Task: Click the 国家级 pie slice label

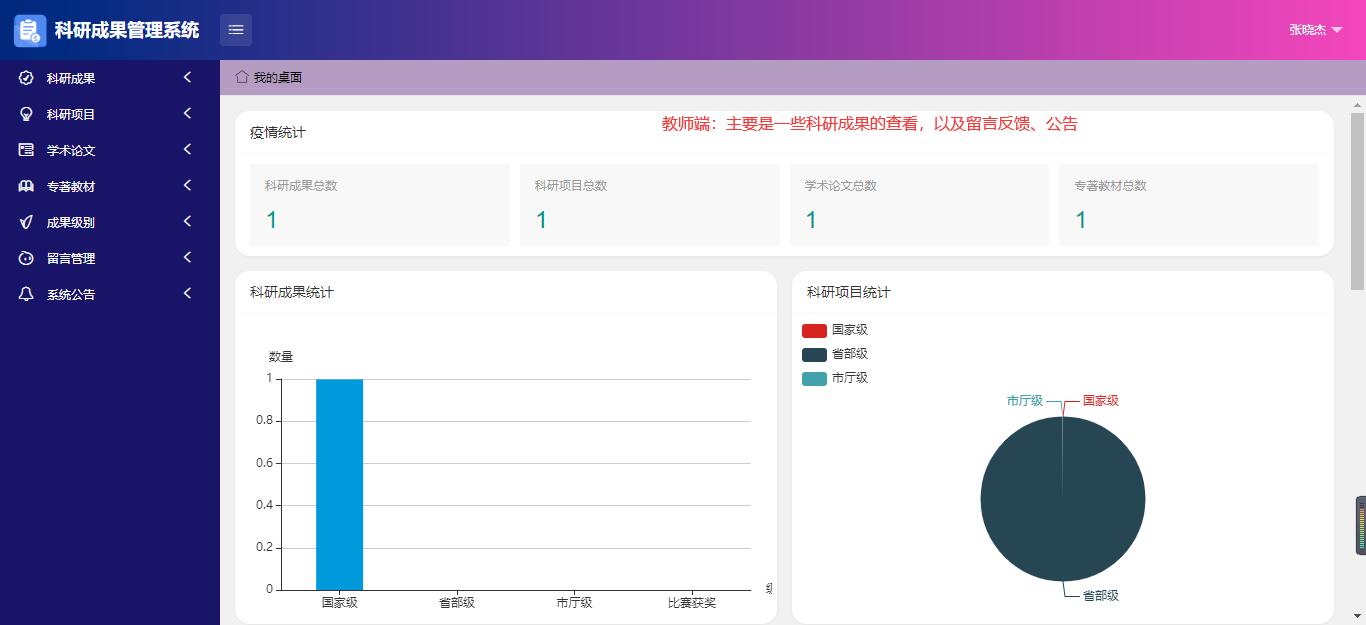Action: pyautogui.click(x=1101, y=400)
